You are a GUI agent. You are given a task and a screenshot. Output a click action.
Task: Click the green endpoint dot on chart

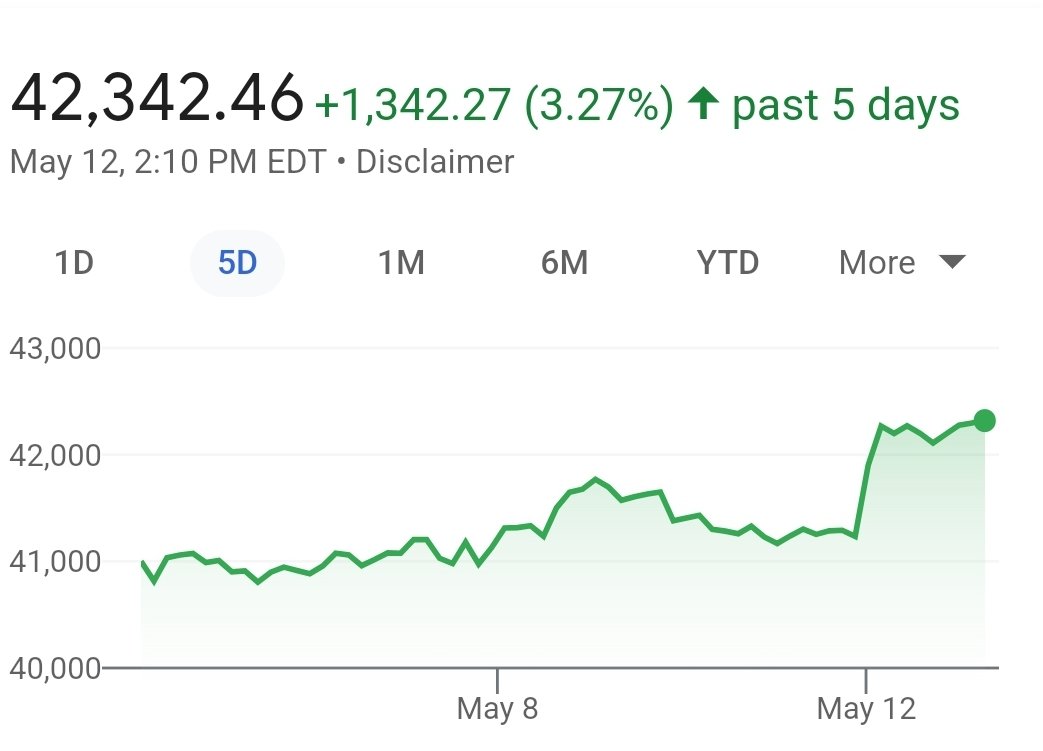(x=984, y=420)
